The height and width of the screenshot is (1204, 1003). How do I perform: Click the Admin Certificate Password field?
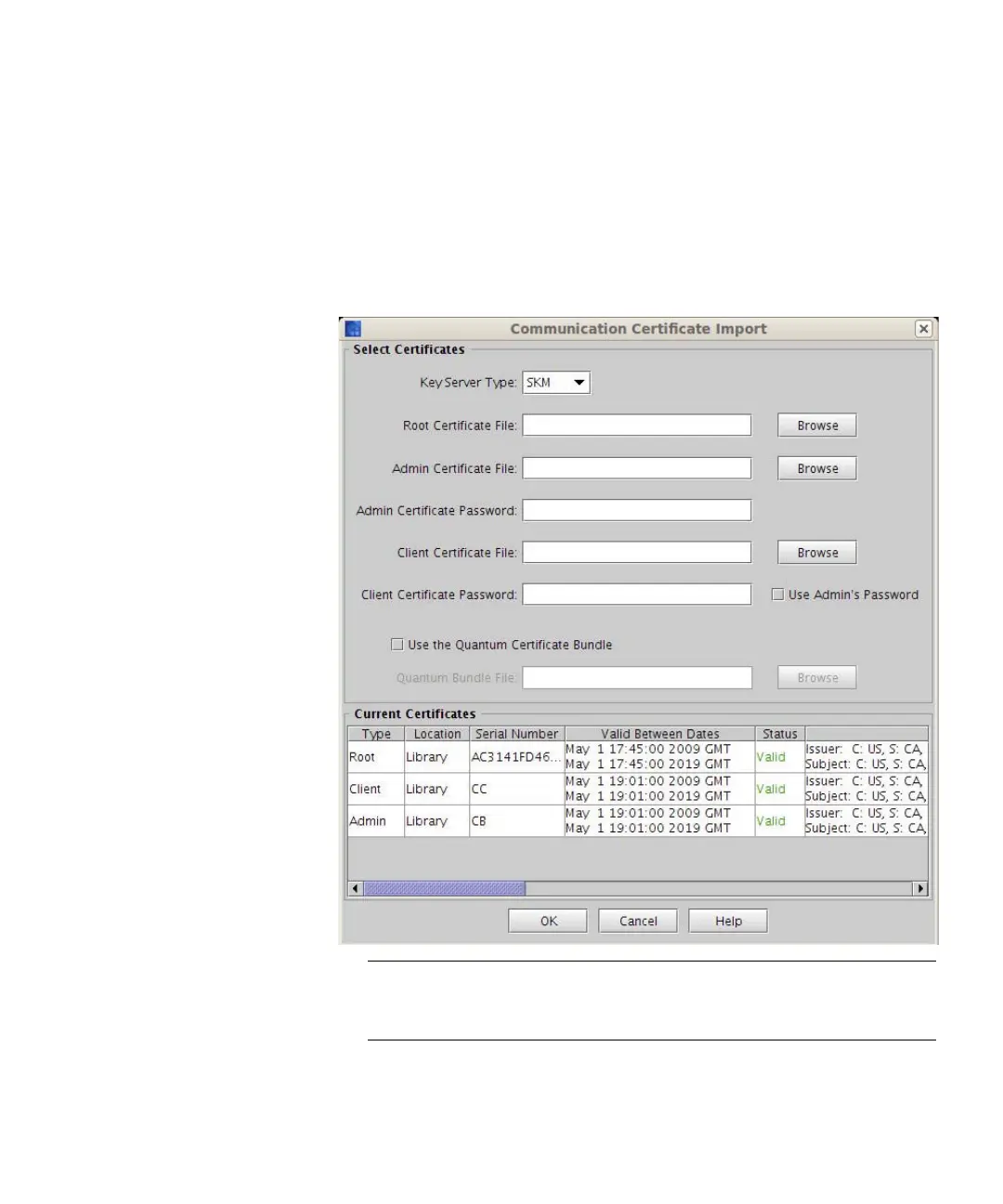pyautogui.click(x=637, y=510)
